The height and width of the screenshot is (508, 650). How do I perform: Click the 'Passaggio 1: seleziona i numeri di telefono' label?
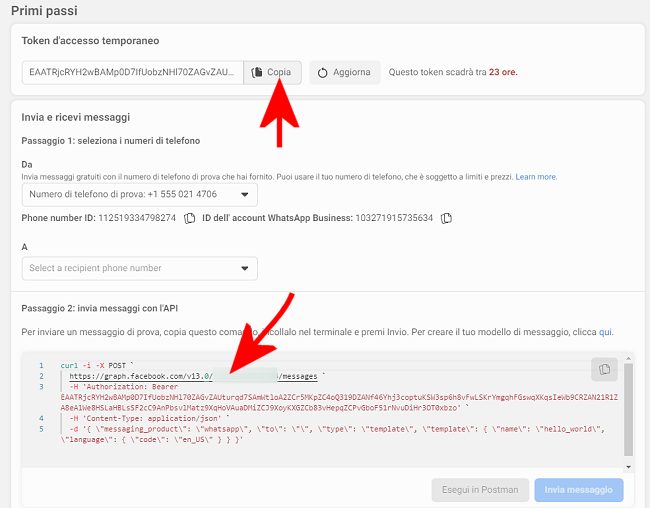[111, 141]
